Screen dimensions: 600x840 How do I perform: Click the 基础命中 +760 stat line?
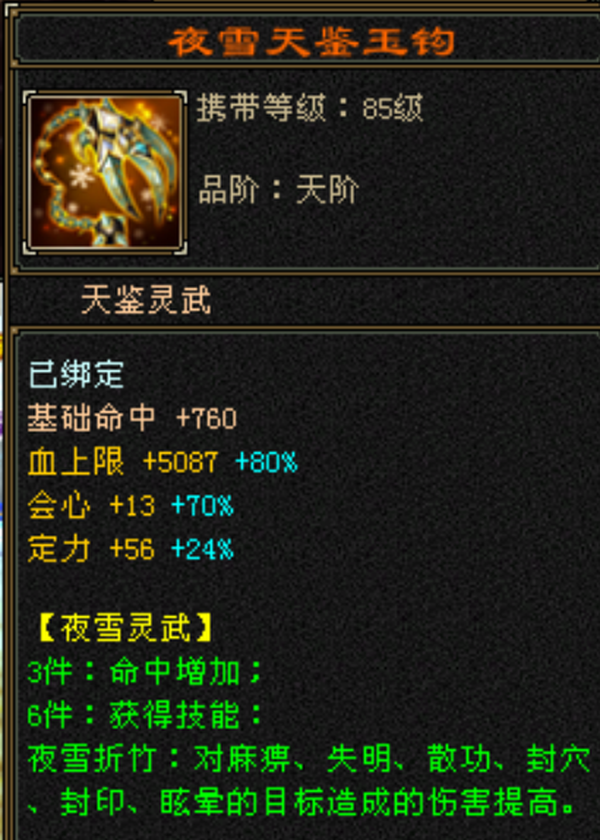[x=132, y=418]
